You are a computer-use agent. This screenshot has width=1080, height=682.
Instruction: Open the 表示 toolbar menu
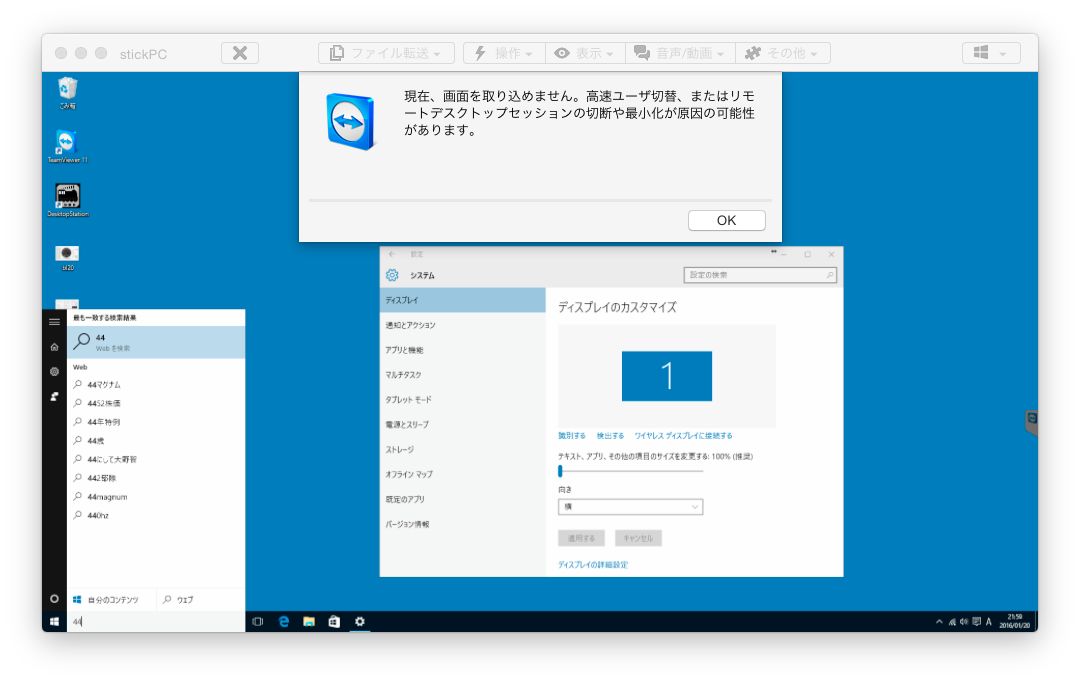pos(585,53)
